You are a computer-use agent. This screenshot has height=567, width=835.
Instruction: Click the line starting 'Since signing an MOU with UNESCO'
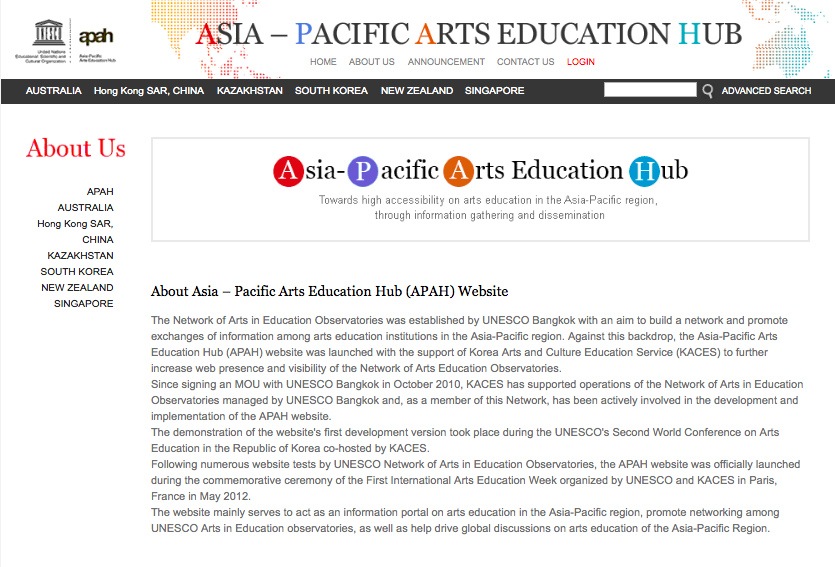point(477,384)
